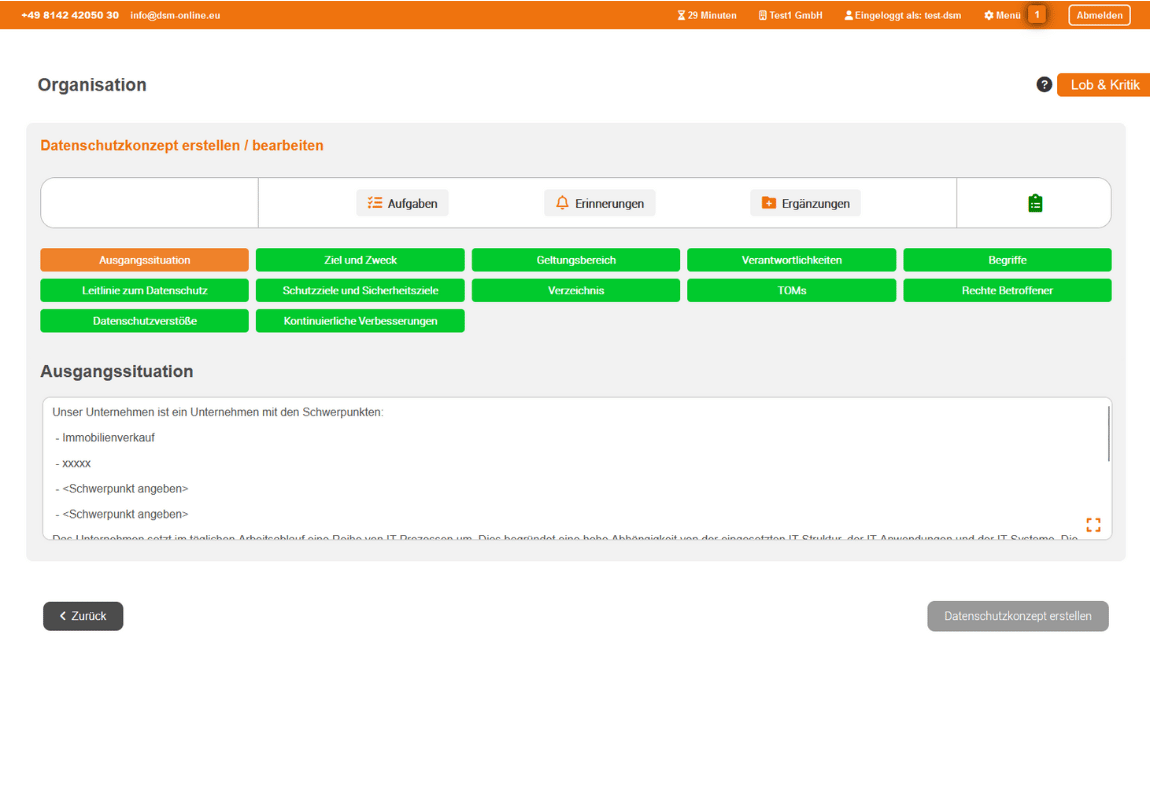Screen dimensions: 1150x812
Task: Go to Rechte Betroffener section
Action: point(1007,290)
